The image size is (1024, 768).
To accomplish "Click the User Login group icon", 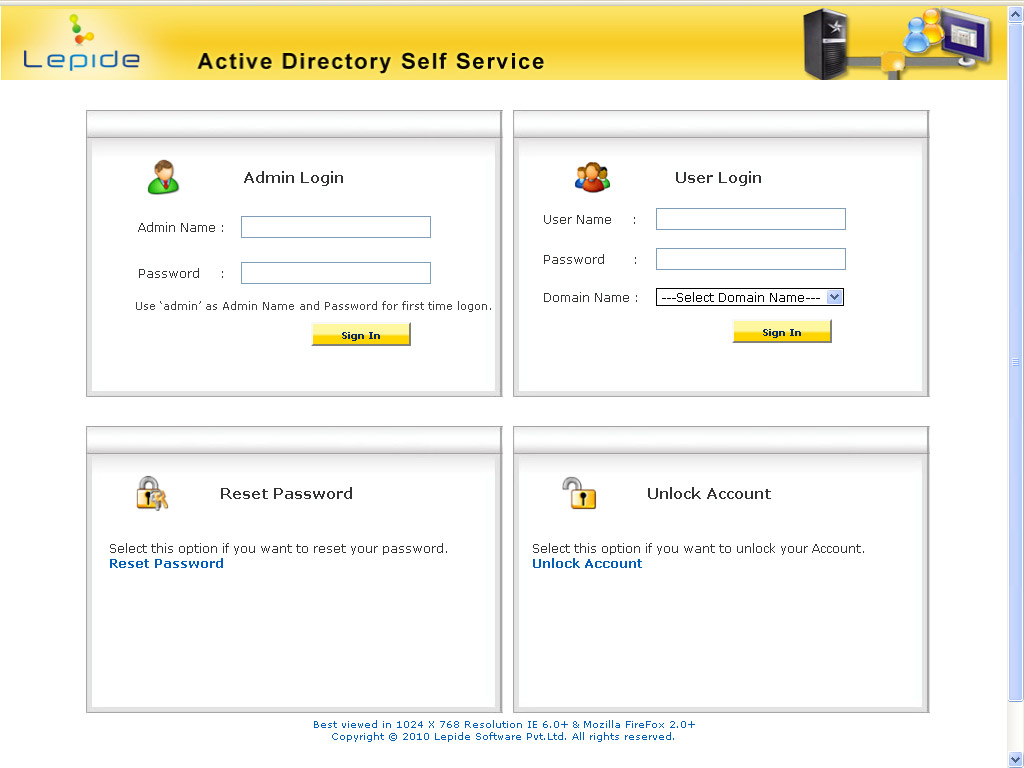I will pyautogui.click(x=592, y=177).
